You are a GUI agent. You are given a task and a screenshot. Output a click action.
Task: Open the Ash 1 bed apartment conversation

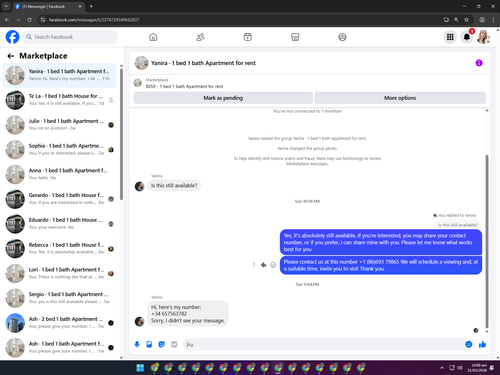coord(60,347)
